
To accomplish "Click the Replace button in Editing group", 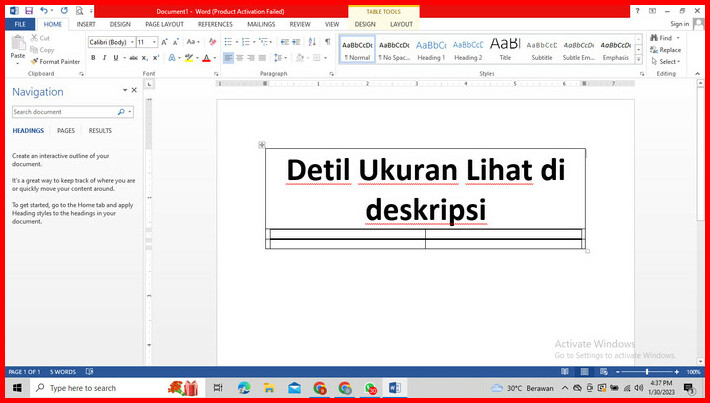I will coord(665,50).
